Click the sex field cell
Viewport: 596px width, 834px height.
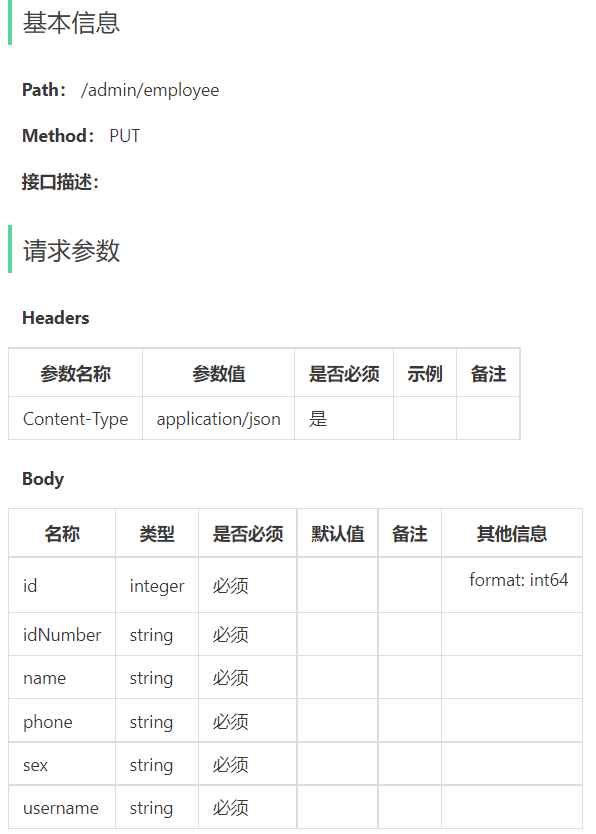click(62, 765)
